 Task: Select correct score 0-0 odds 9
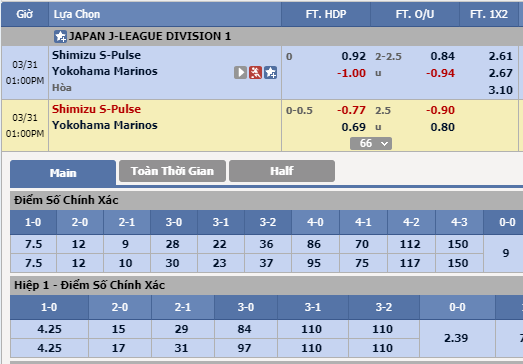[x=506, y=253]
